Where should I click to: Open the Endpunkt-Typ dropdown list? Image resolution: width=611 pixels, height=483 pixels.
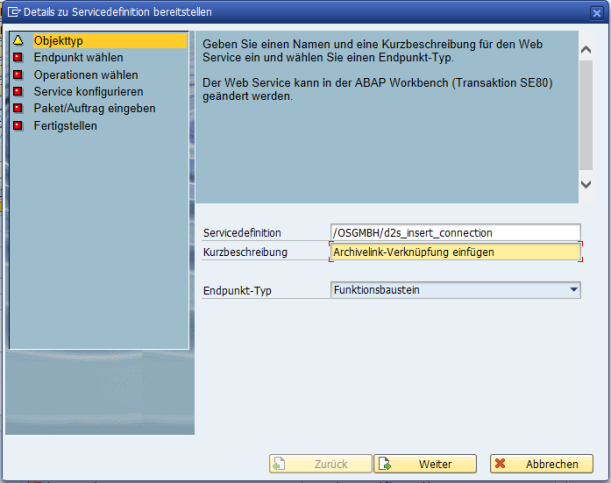[x=573, y=290]
